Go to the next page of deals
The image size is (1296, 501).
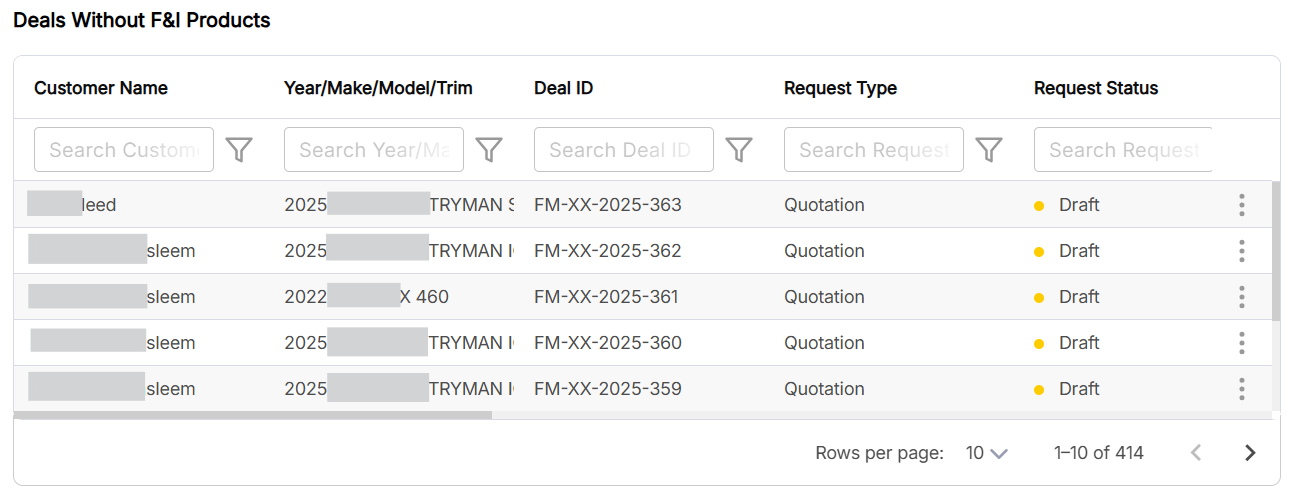(x=1250, y=453)
